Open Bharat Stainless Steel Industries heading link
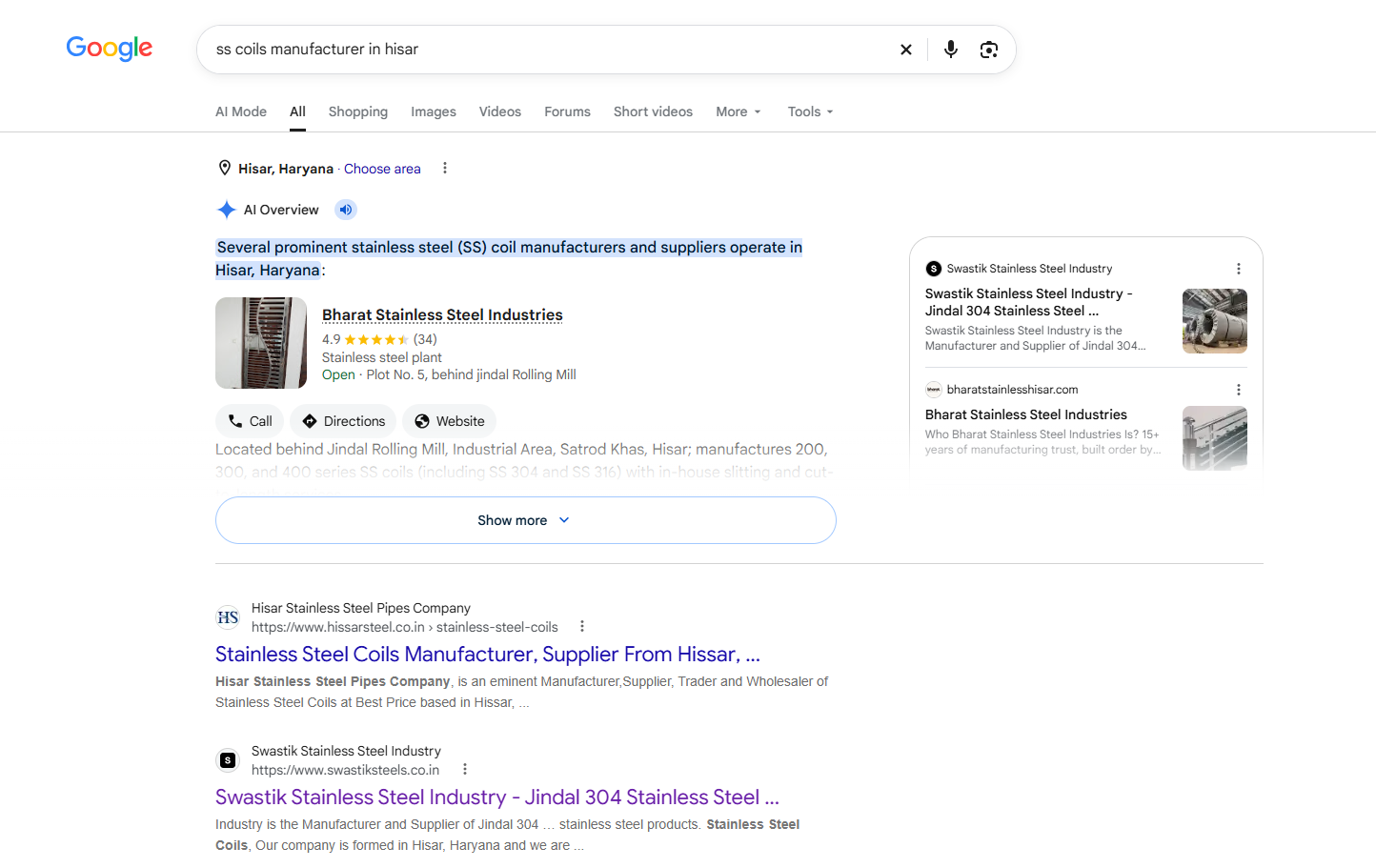The image size is (1376, 868). pos(442,314)
